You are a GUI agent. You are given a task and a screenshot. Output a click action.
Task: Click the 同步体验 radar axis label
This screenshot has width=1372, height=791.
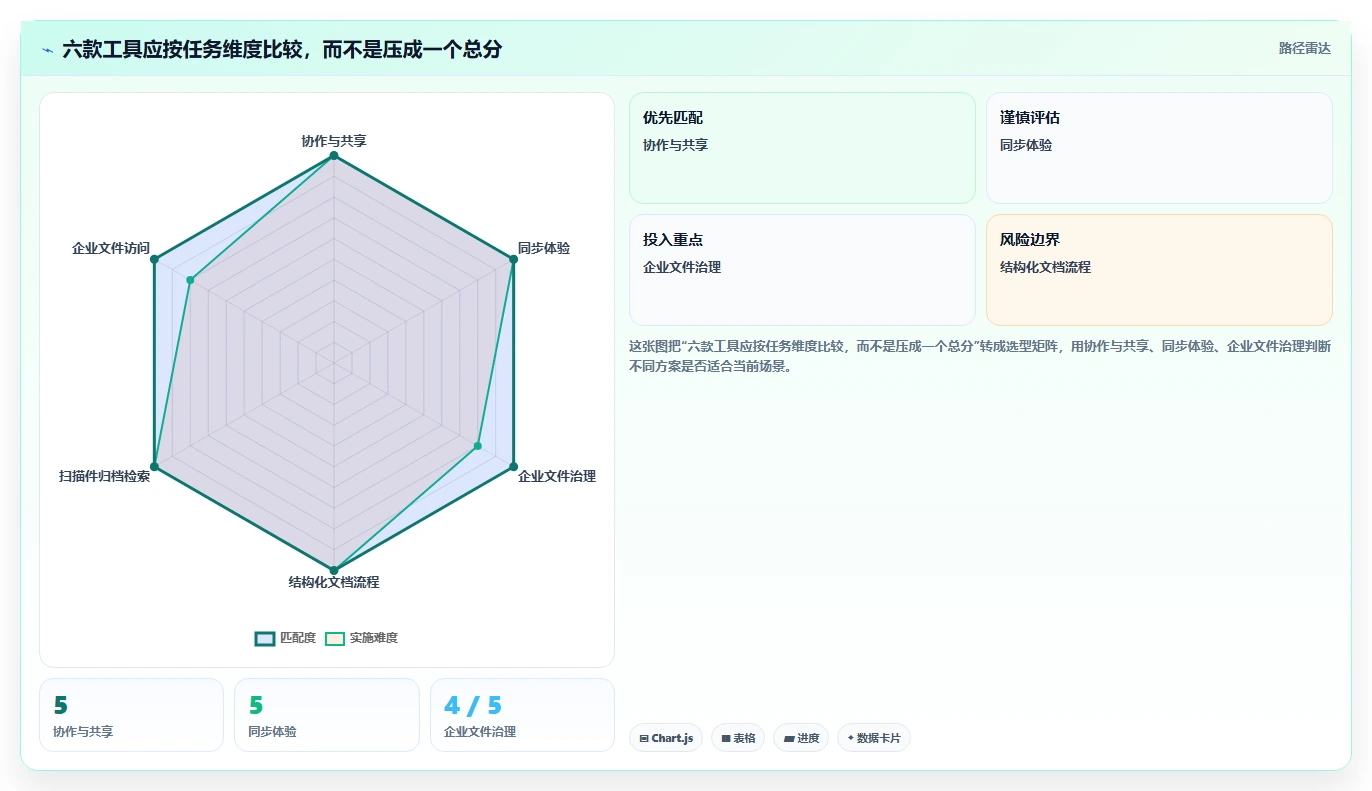544,248
